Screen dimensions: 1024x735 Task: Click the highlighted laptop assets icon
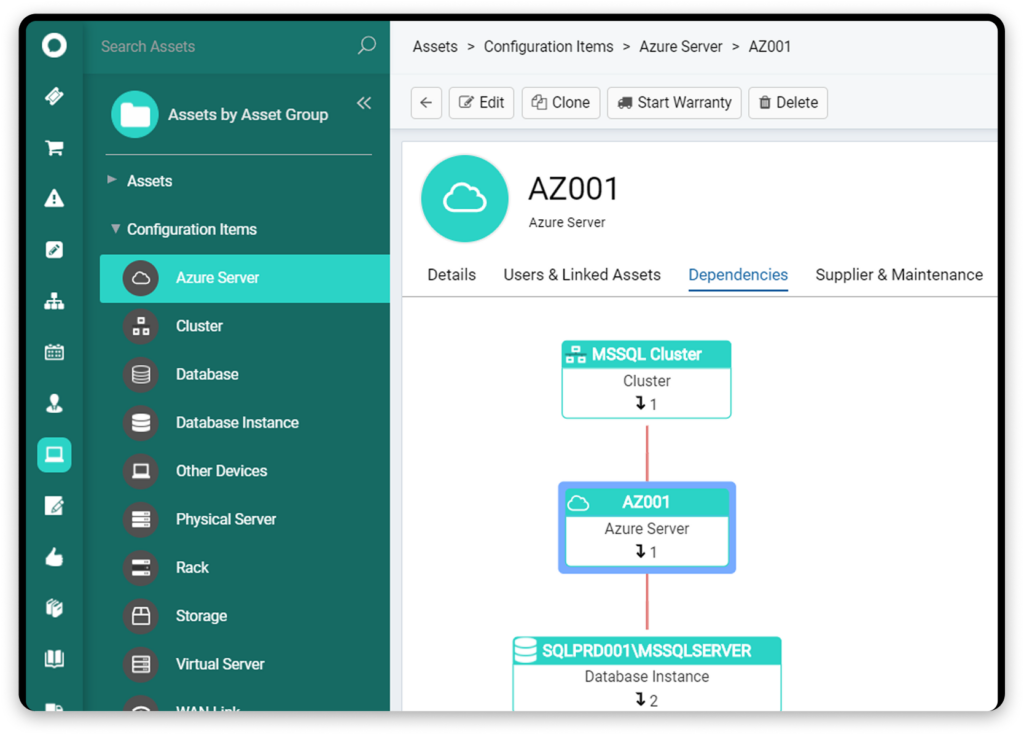point(54,454)
